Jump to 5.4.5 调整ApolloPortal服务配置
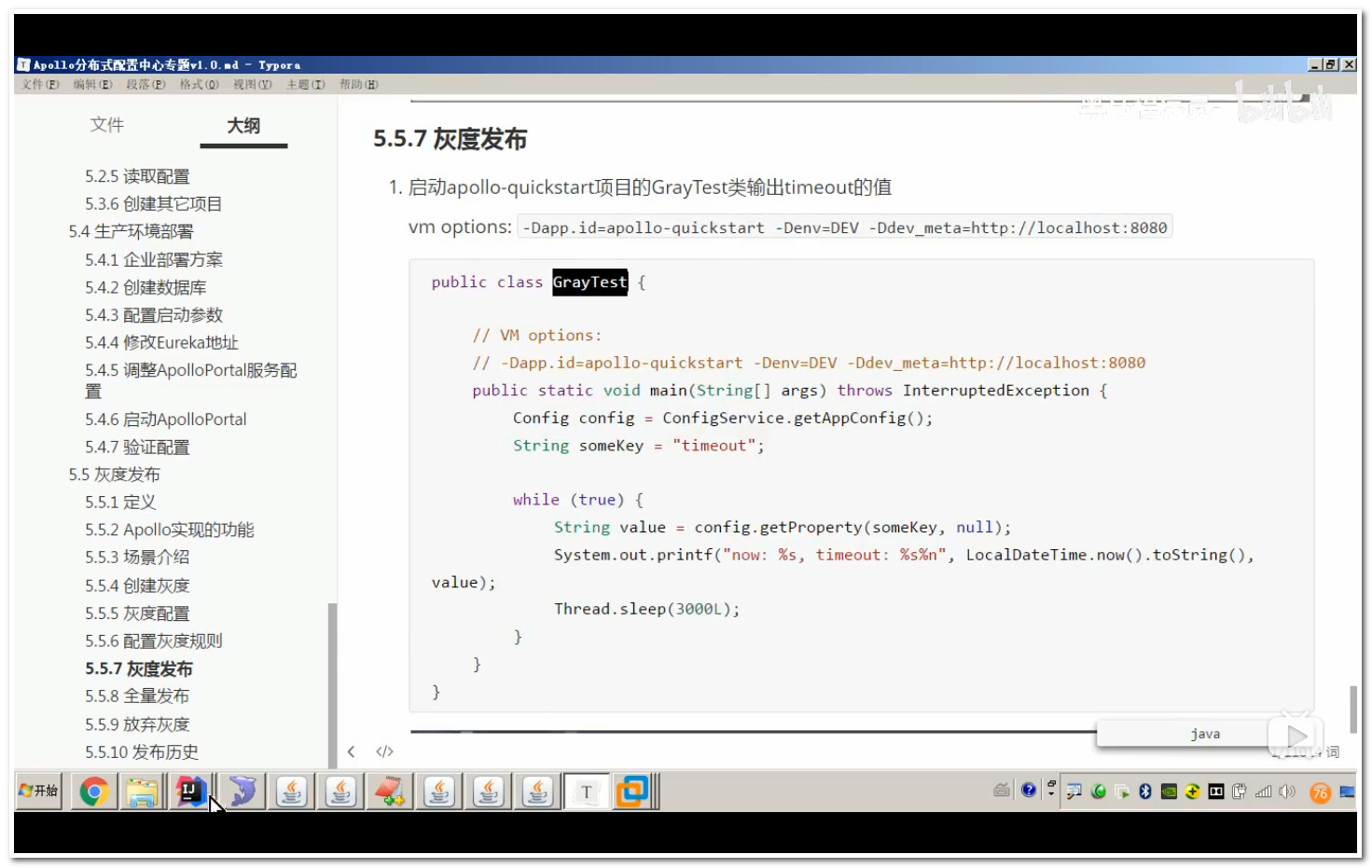 tap(191, 380)
